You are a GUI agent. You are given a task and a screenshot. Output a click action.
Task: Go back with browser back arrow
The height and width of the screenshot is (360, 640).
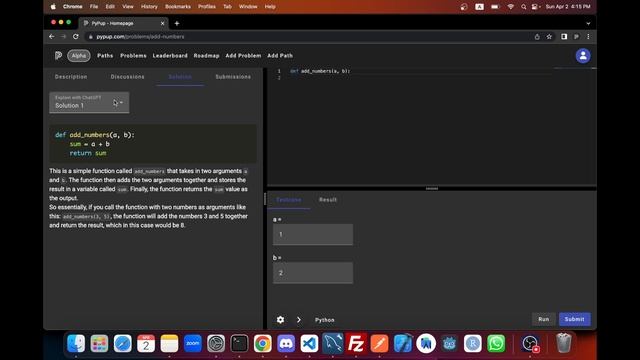(x=51, y=36)
